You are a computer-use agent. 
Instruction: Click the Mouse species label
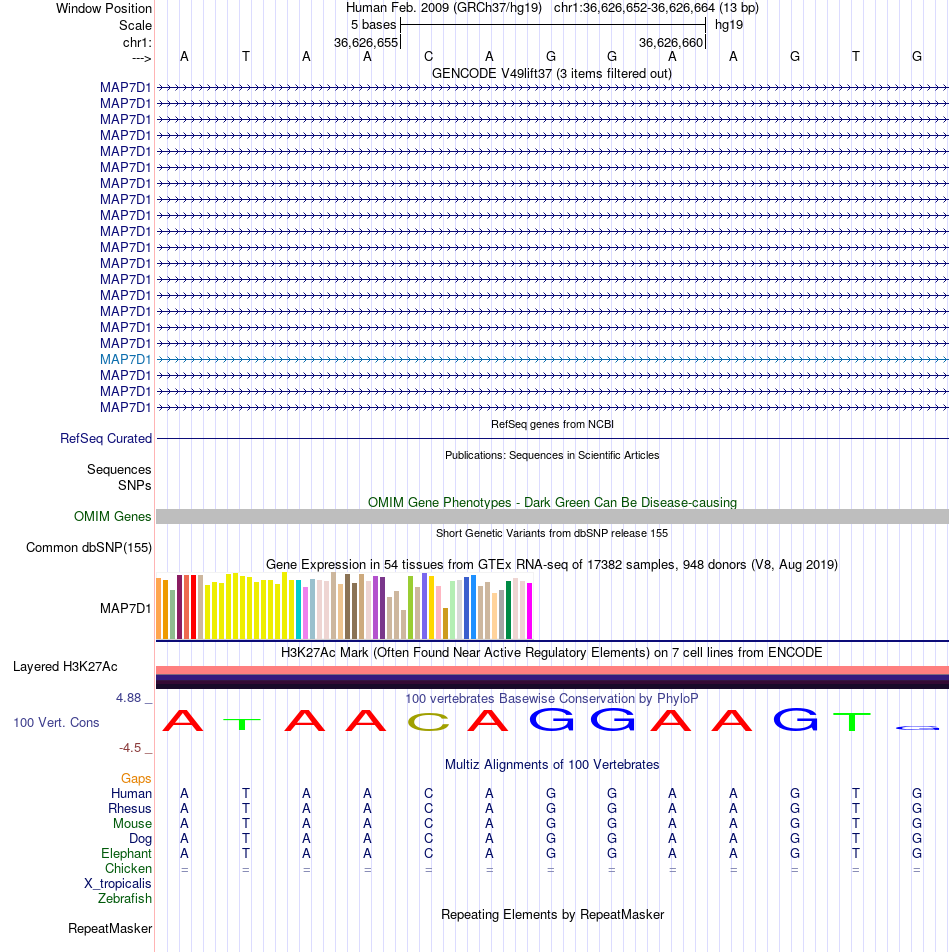[x=132, y=823]
